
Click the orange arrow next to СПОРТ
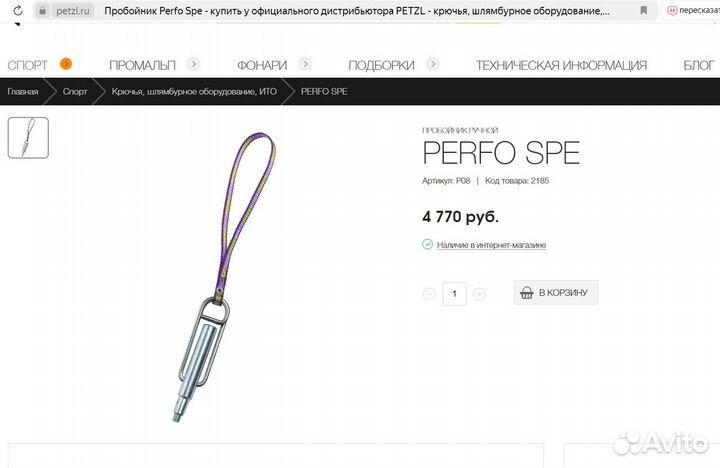coord(66,64)
